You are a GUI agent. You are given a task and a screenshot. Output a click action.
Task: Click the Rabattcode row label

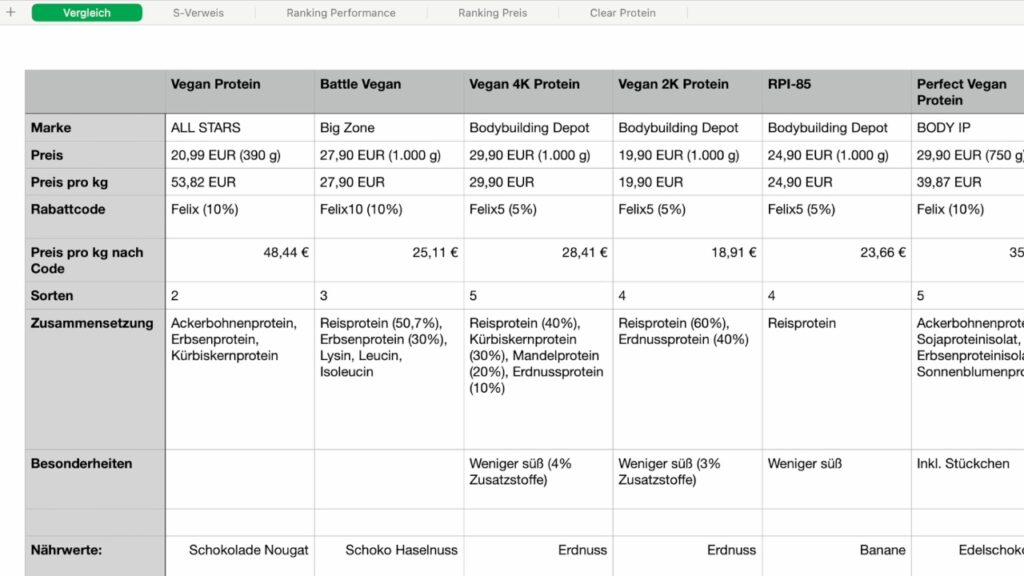pyautogui.click(x=95, y=217)
